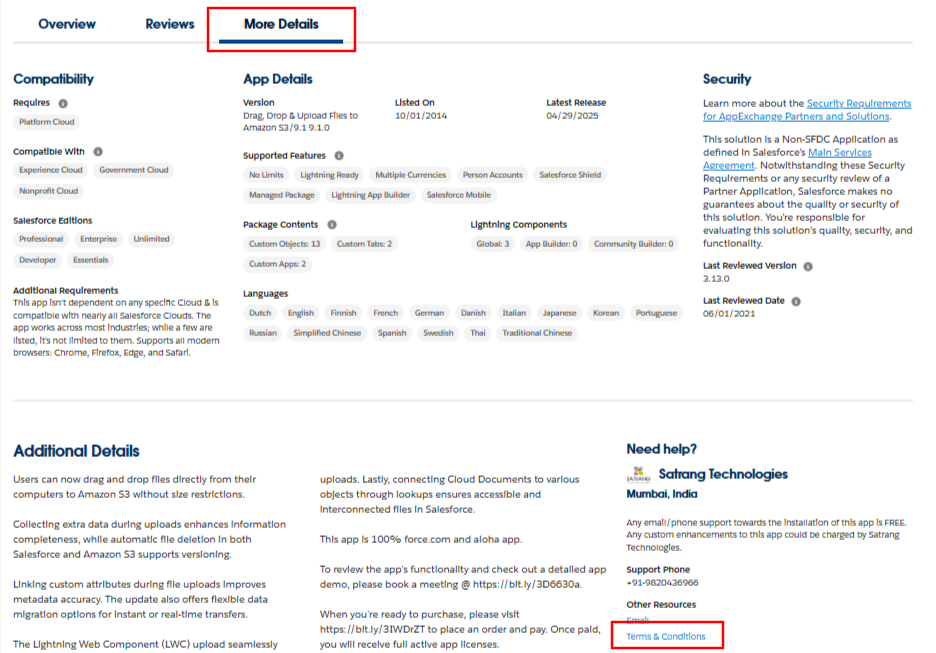Click the Lightning App Builder tag
Viewport: 936px width, 653px height.
tap(371, 195)
